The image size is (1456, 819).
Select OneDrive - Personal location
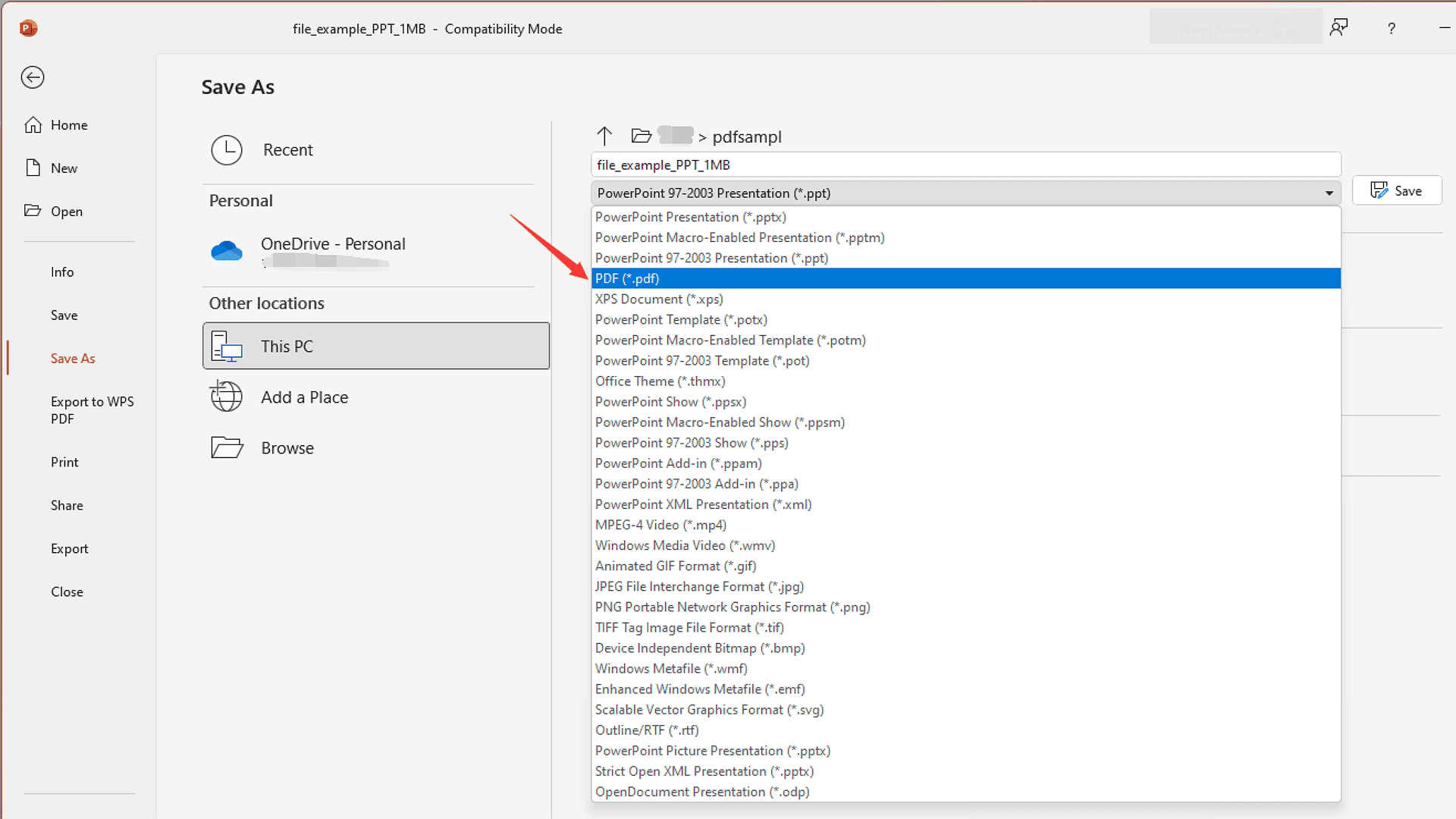point(376,250)
